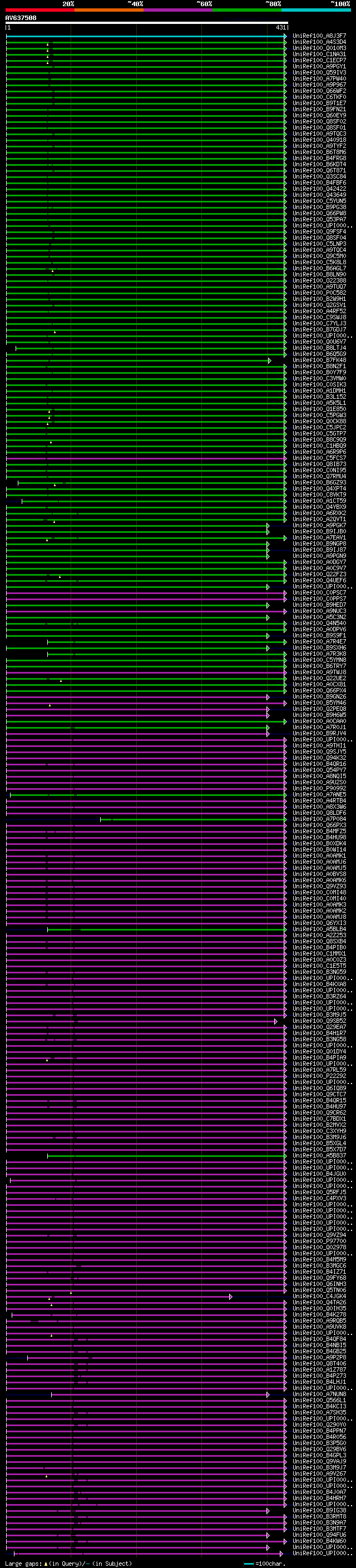356x1568 pixels.
Task: Click the cyan ~100% identity color bar
Action: coord(317,10)
